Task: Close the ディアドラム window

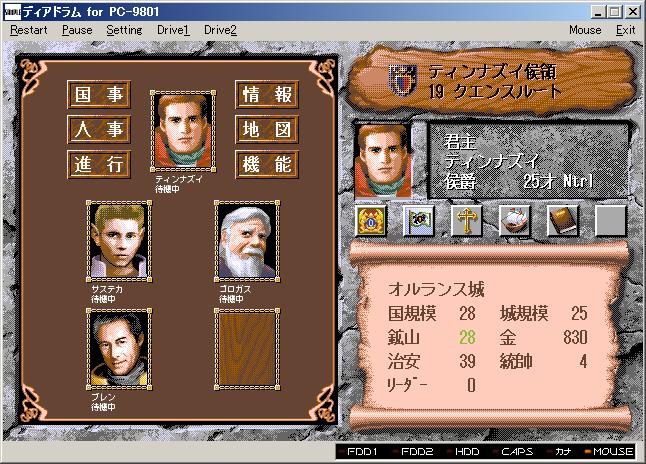Action: pyautogui.click(x=632, y=12)
